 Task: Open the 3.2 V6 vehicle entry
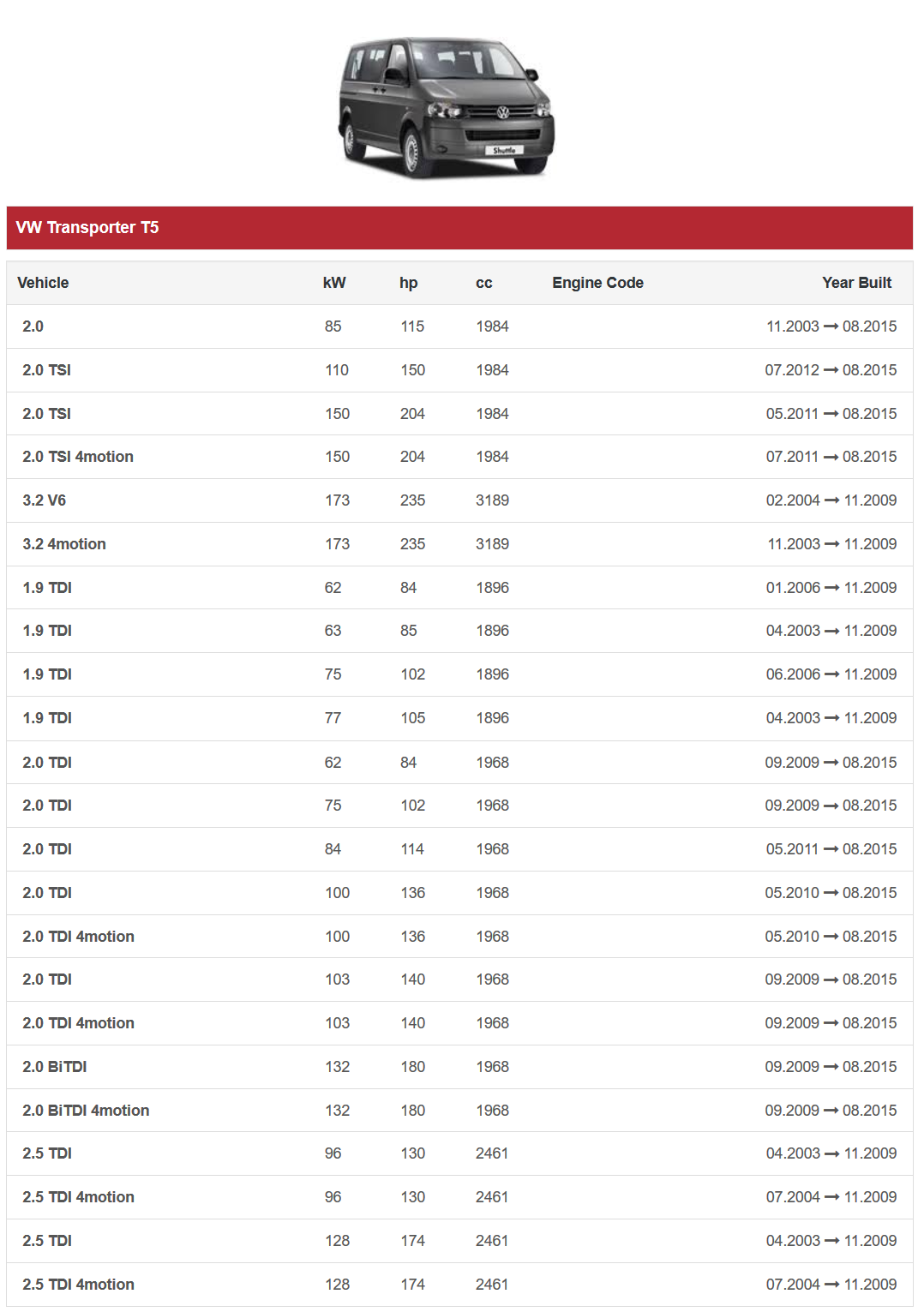coord(45,500)
